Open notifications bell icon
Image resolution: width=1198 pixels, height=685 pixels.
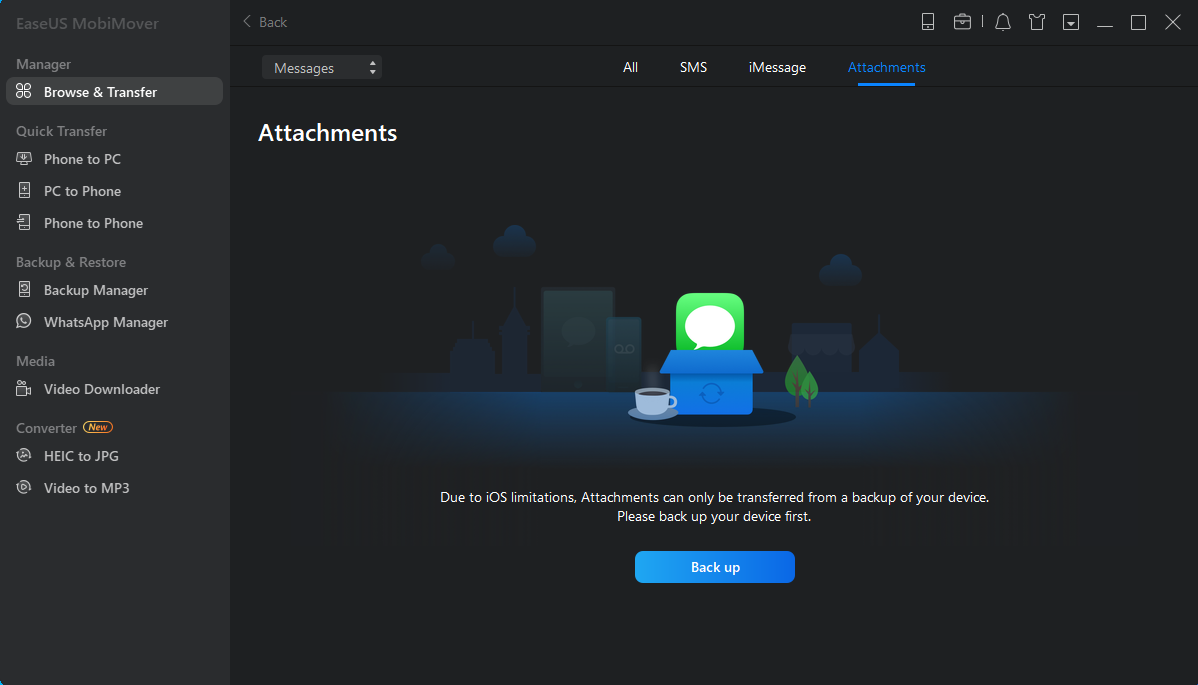(1002, 22)
